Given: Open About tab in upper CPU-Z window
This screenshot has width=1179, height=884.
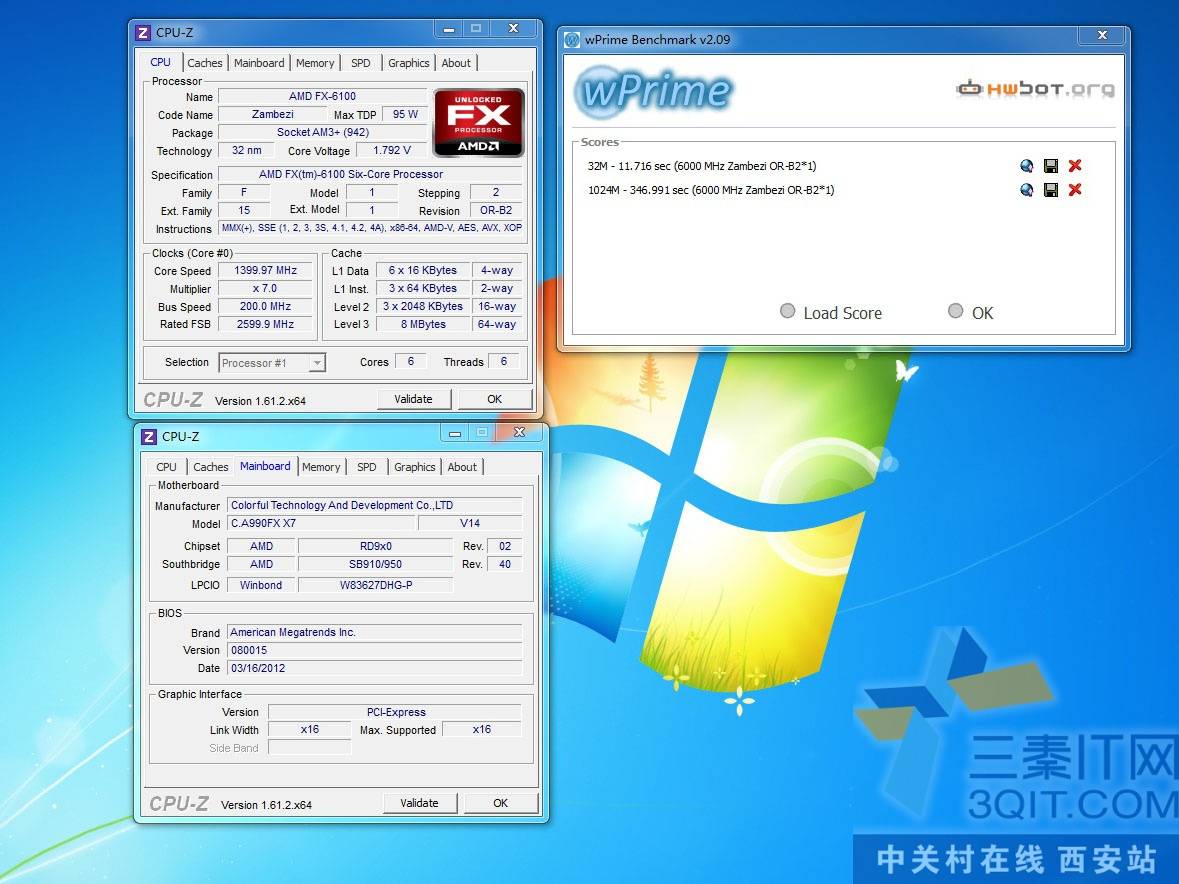Looking at the screenshot, I should pos(456,63).
